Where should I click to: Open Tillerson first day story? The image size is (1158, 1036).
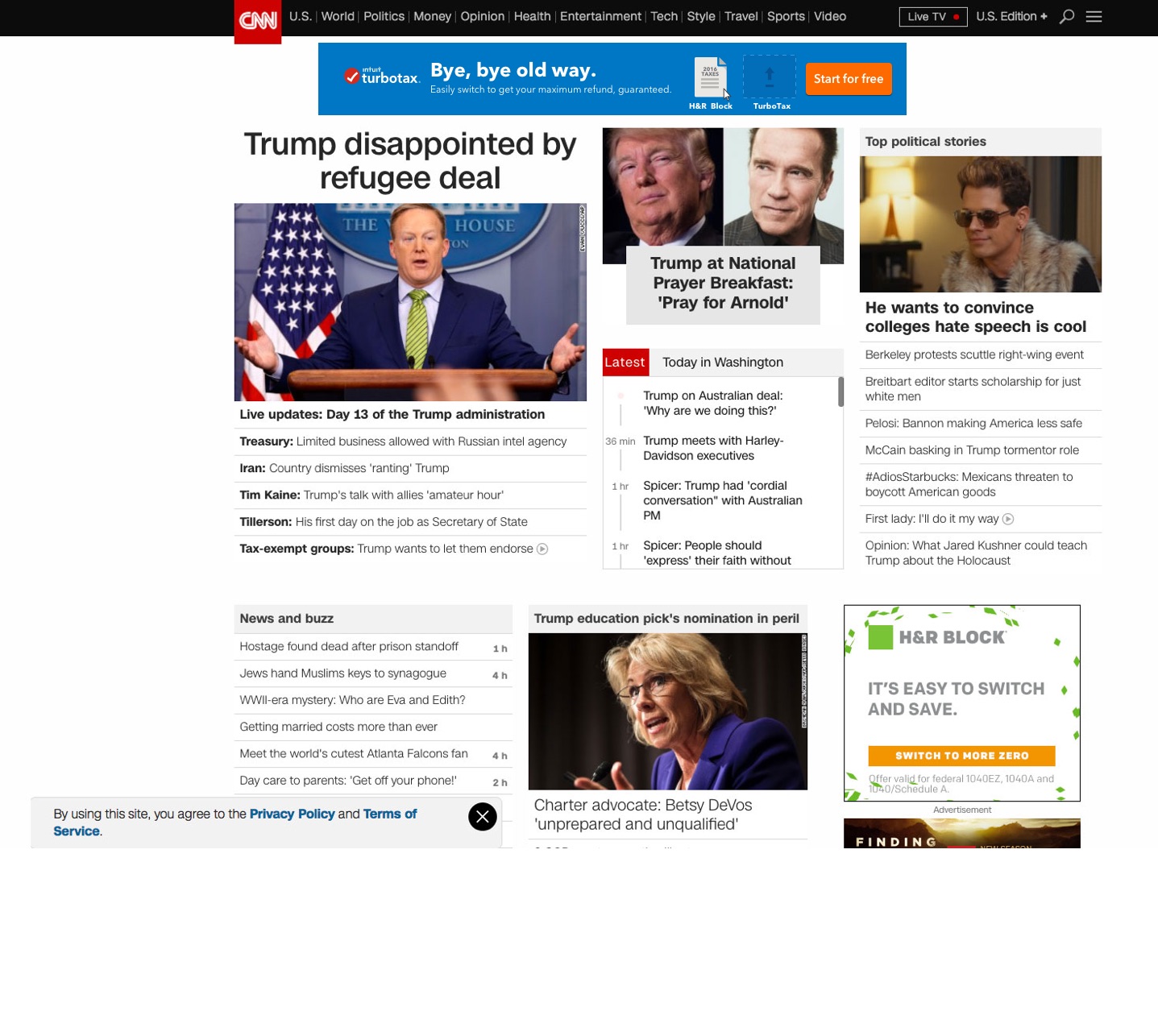[x=384, y=522]
